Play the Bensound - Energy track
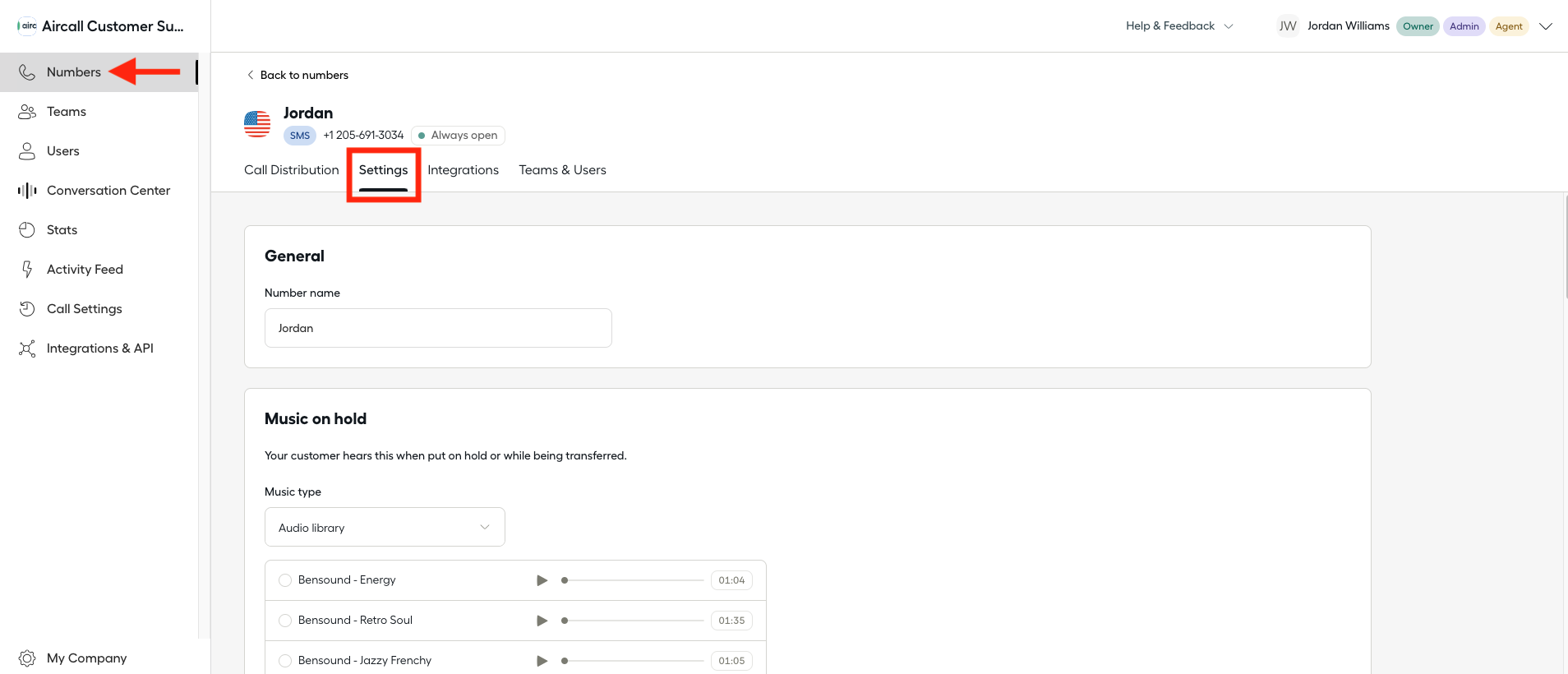 pyautogui.click(x=542, y=580)
